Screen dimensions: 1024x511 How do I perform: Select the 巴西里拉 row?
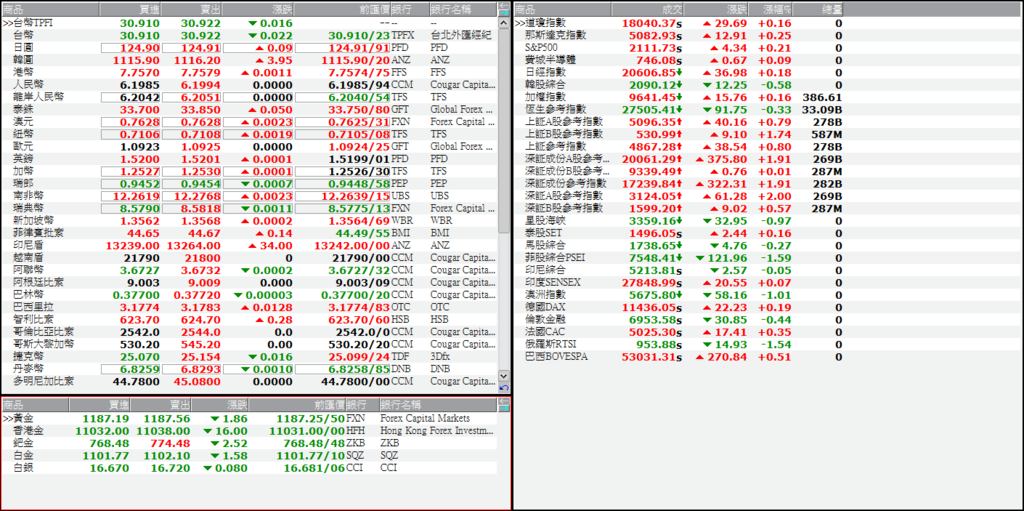point(249,307)
